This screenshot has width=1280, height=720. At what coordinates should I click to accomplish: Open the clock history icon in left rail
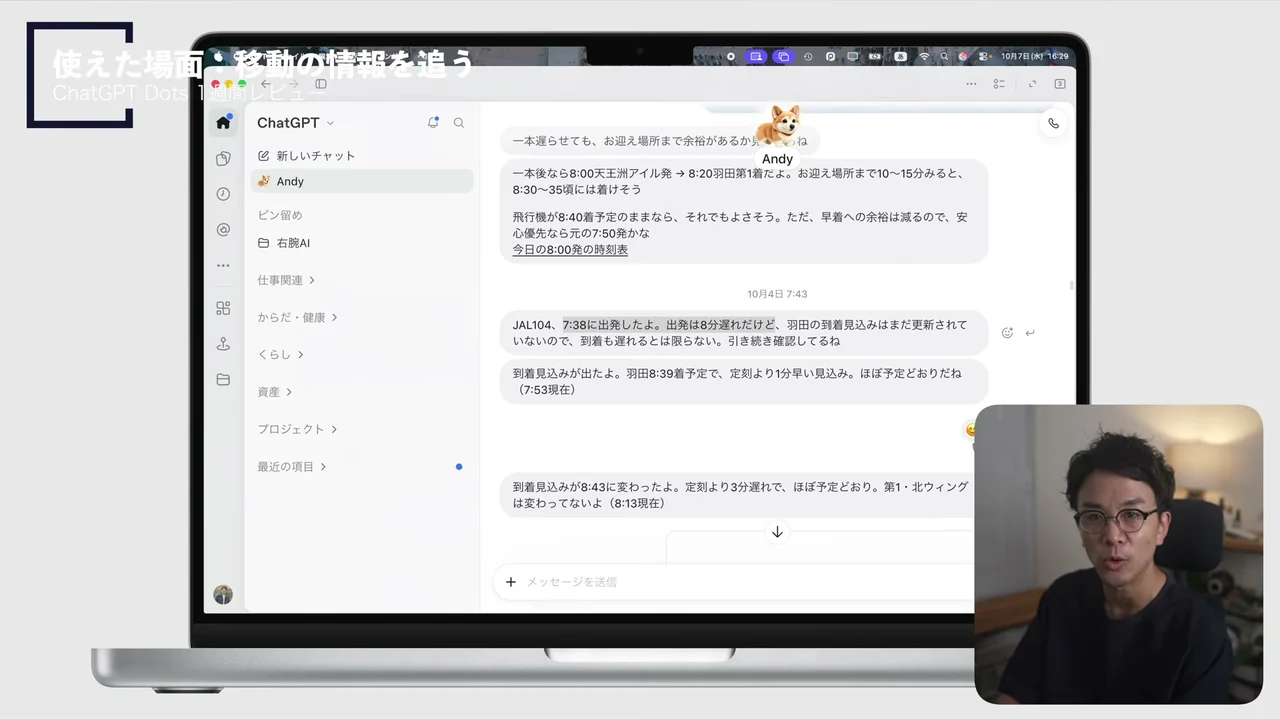223,194
